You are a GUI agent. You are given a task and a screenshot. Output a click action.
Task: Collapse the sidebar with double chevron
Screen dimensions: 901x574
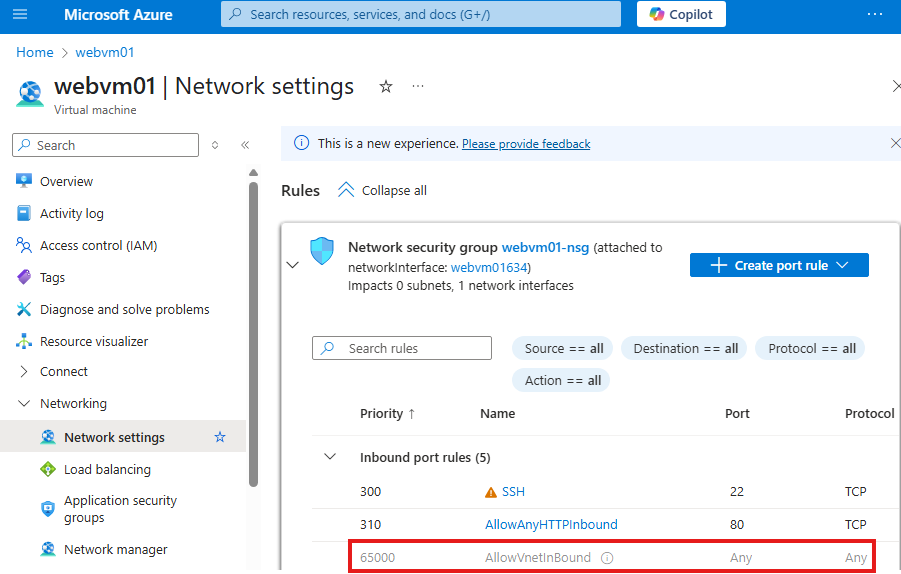point(245,145)
